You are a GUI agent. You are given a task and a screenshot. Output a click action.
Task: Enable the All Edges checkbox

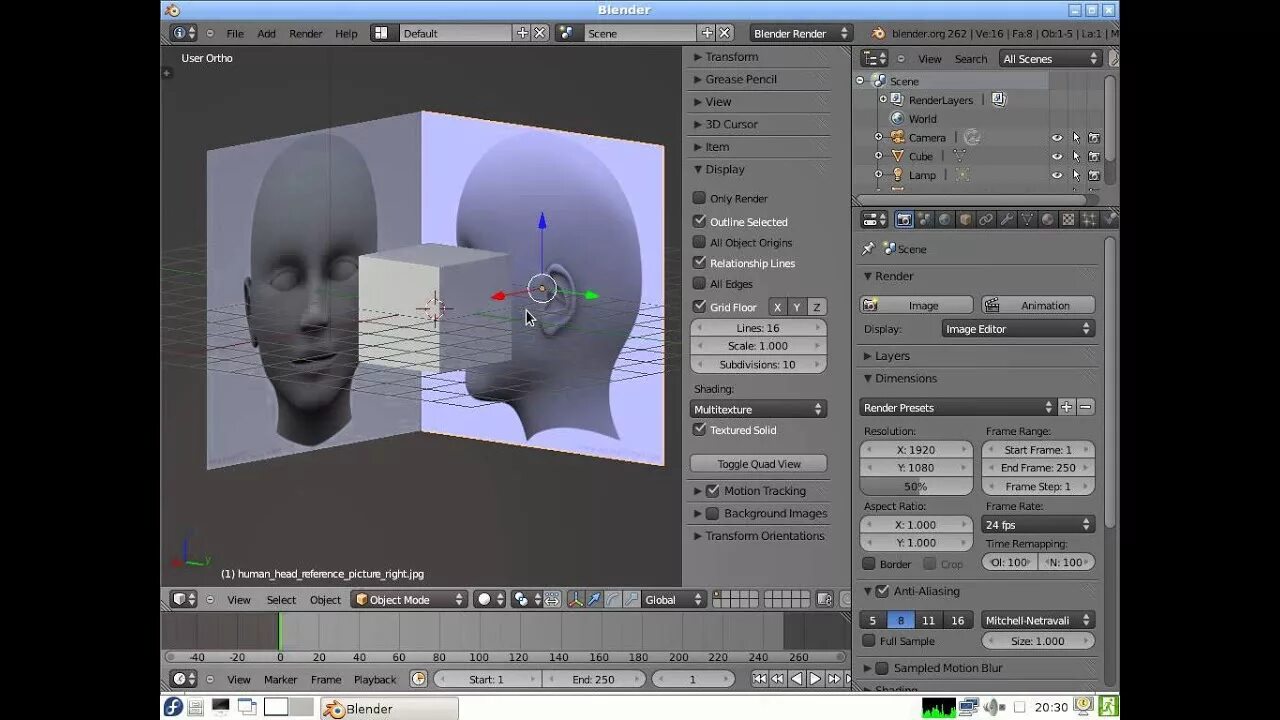699,284
